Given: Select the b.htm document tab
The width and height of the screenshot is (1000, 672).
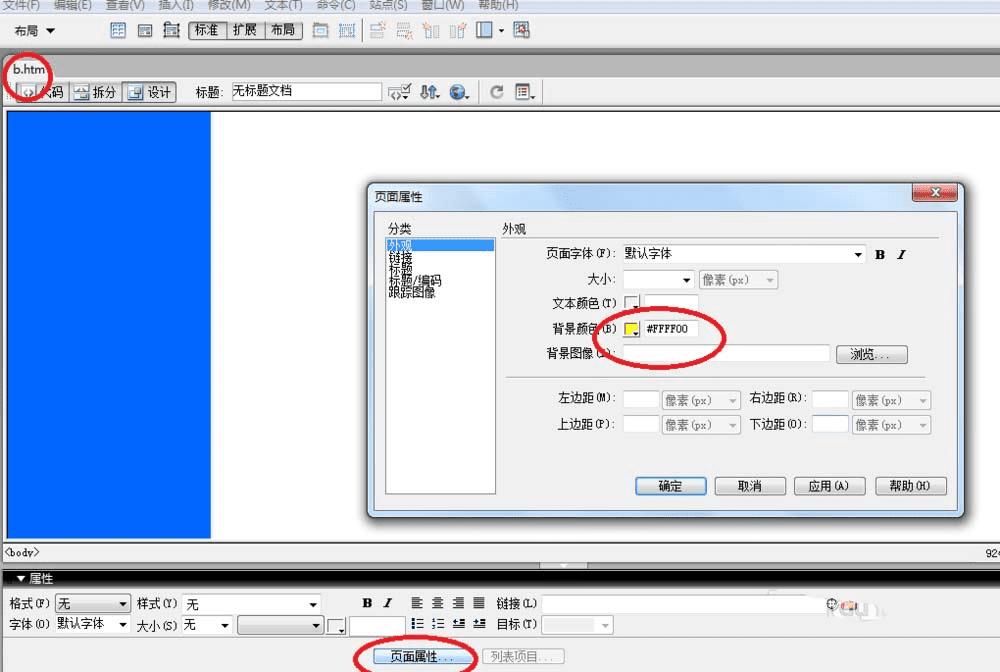Looking at the screenshot, I should pyautogui.click(x=29, y=69).
